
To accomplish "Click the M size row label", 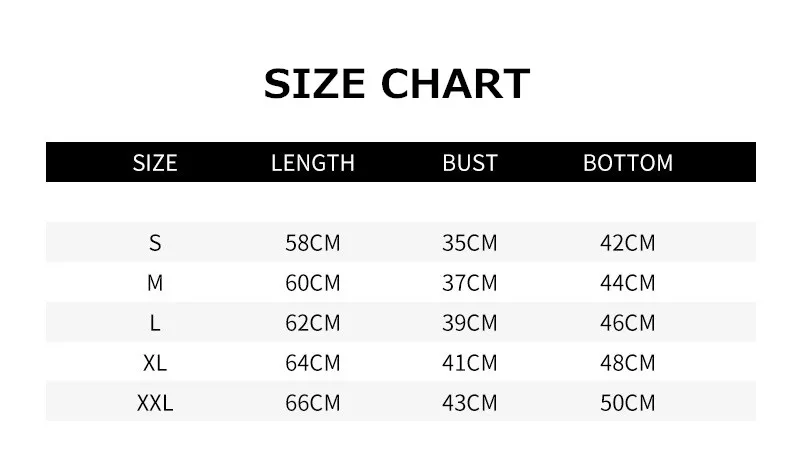I will (x=155, y=283).
